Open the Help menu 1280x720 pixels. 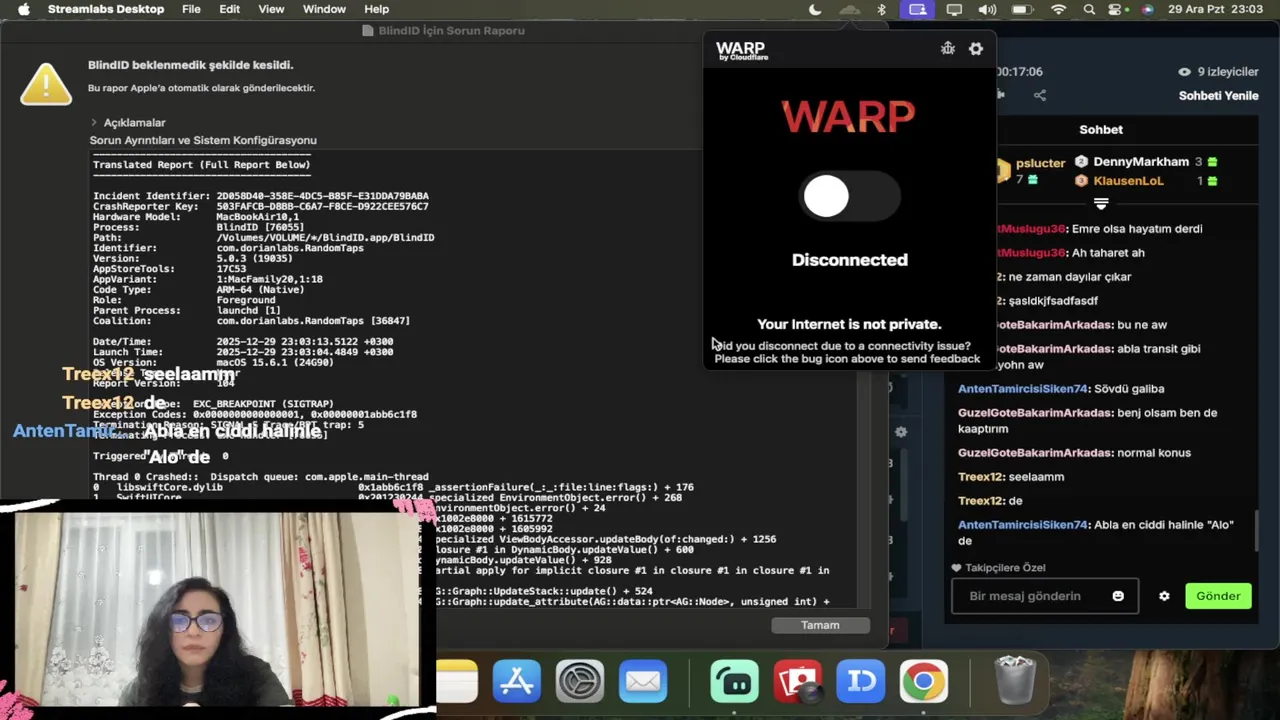(377, 10)
